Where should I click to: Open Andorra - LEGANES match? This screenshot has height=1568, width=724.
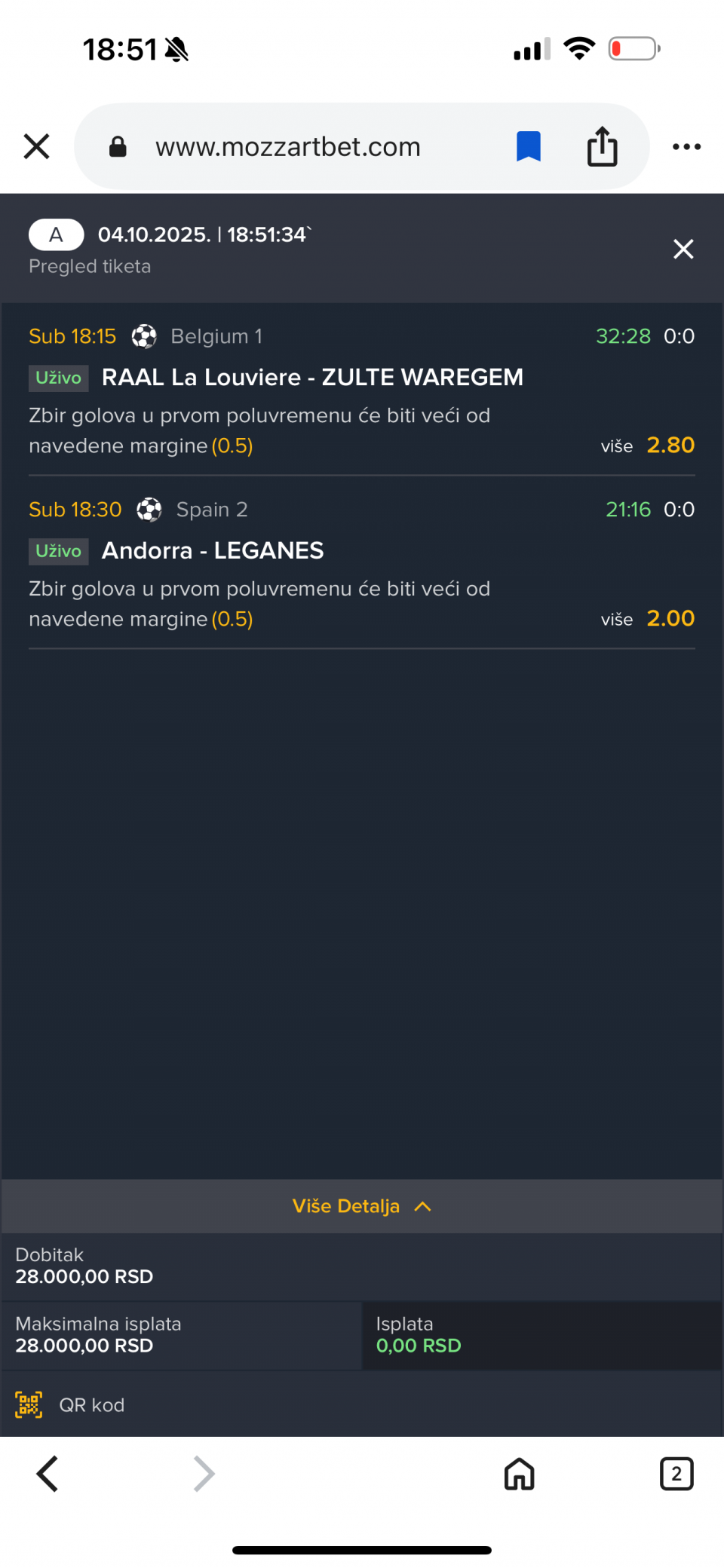tap(213, 550)
